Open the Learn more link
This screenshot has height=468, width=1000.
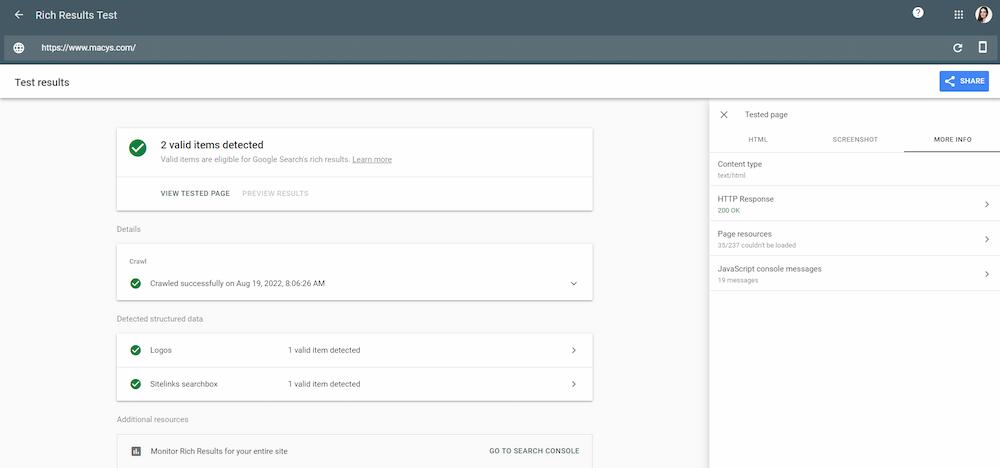coord(372,159)
